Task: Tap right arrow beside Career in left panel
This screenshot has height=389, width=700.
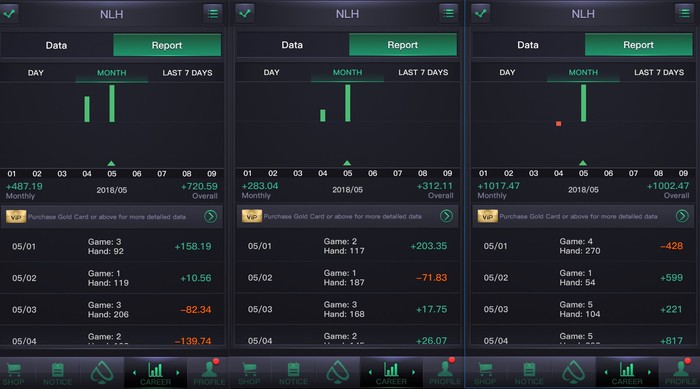Action: click(x=177, y=372)
